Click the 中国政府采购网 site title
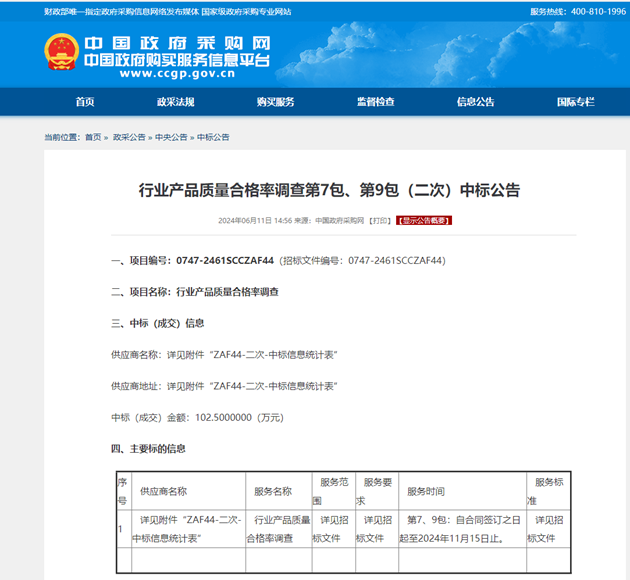Screen dimensions: 630x580 [x=177, y=43]
